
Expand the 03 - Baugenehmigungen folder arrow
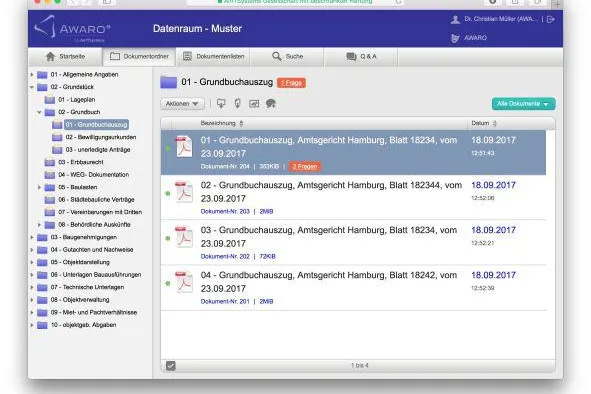pos(32,237)
